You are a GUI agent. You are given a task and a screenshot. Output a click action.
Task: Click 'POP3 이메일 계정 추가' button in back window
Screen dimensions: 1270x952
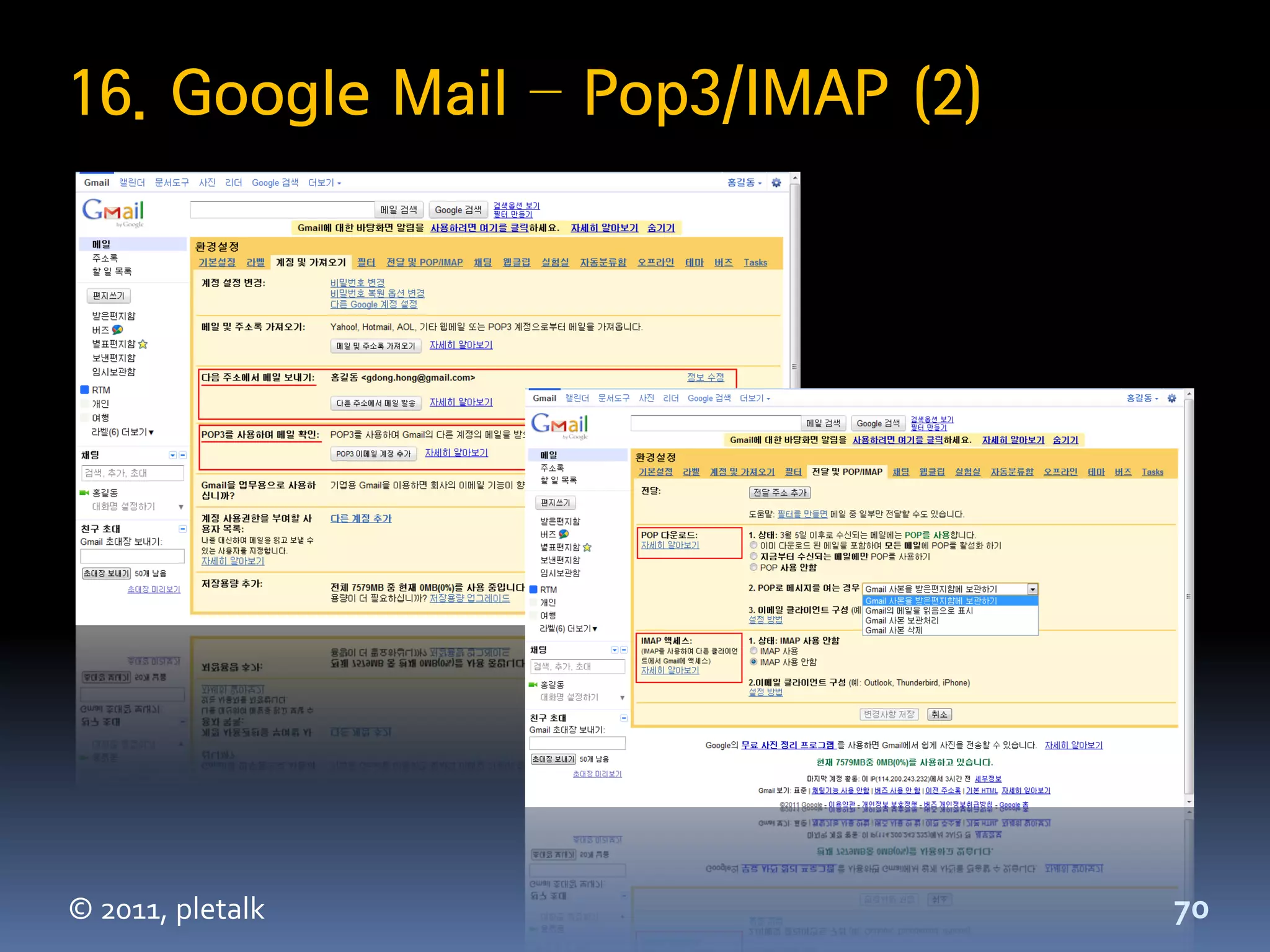tap(373, 454)
